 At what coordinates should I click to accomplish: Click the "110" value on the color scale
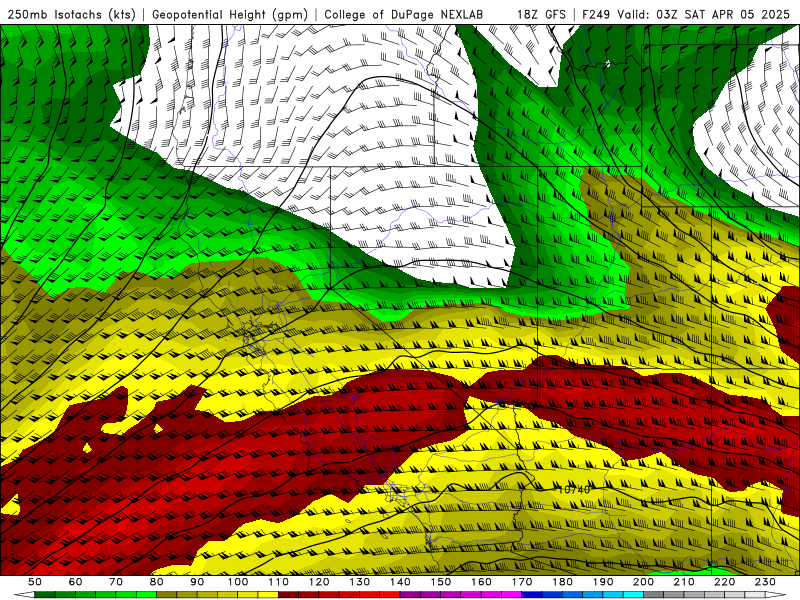click(x=279, y=582)
